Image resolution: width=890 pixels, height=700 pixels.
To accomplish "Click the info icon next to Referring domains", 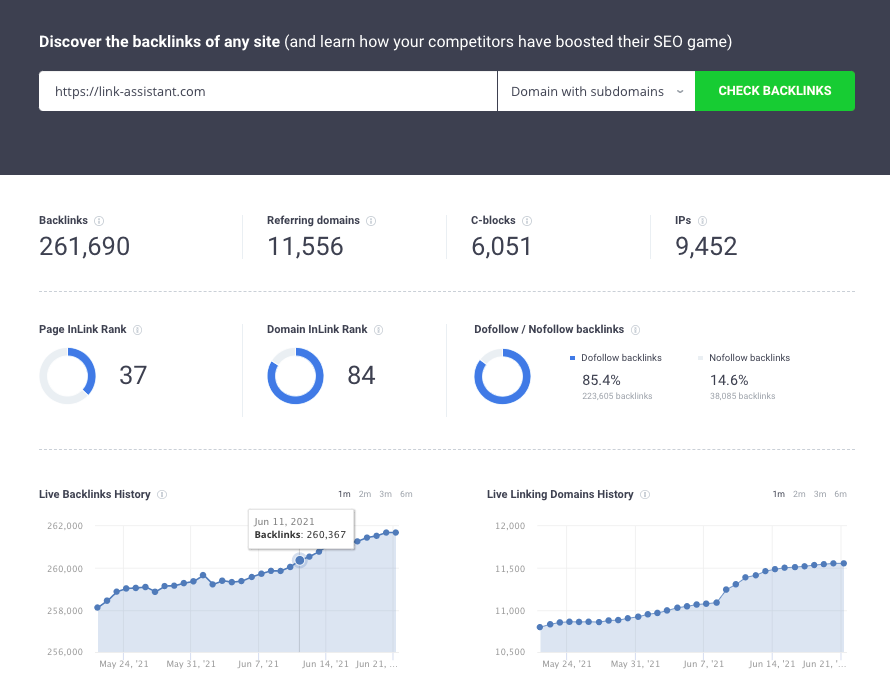I will pos(371,221).
